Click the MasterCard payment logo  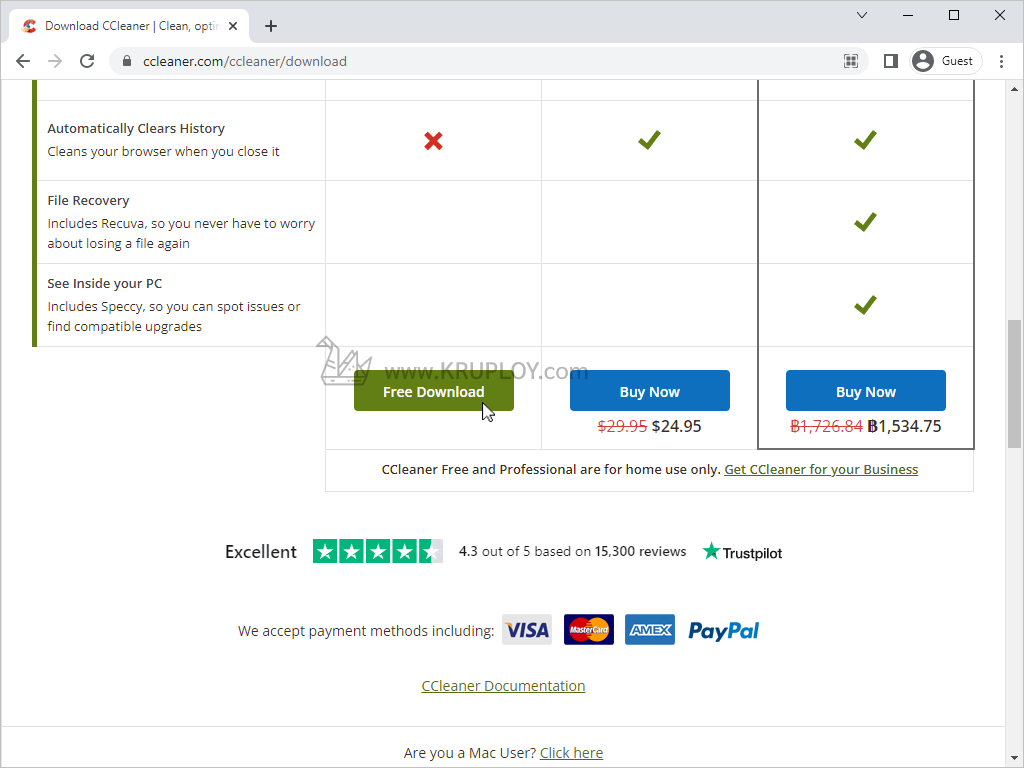coord(588,630)
